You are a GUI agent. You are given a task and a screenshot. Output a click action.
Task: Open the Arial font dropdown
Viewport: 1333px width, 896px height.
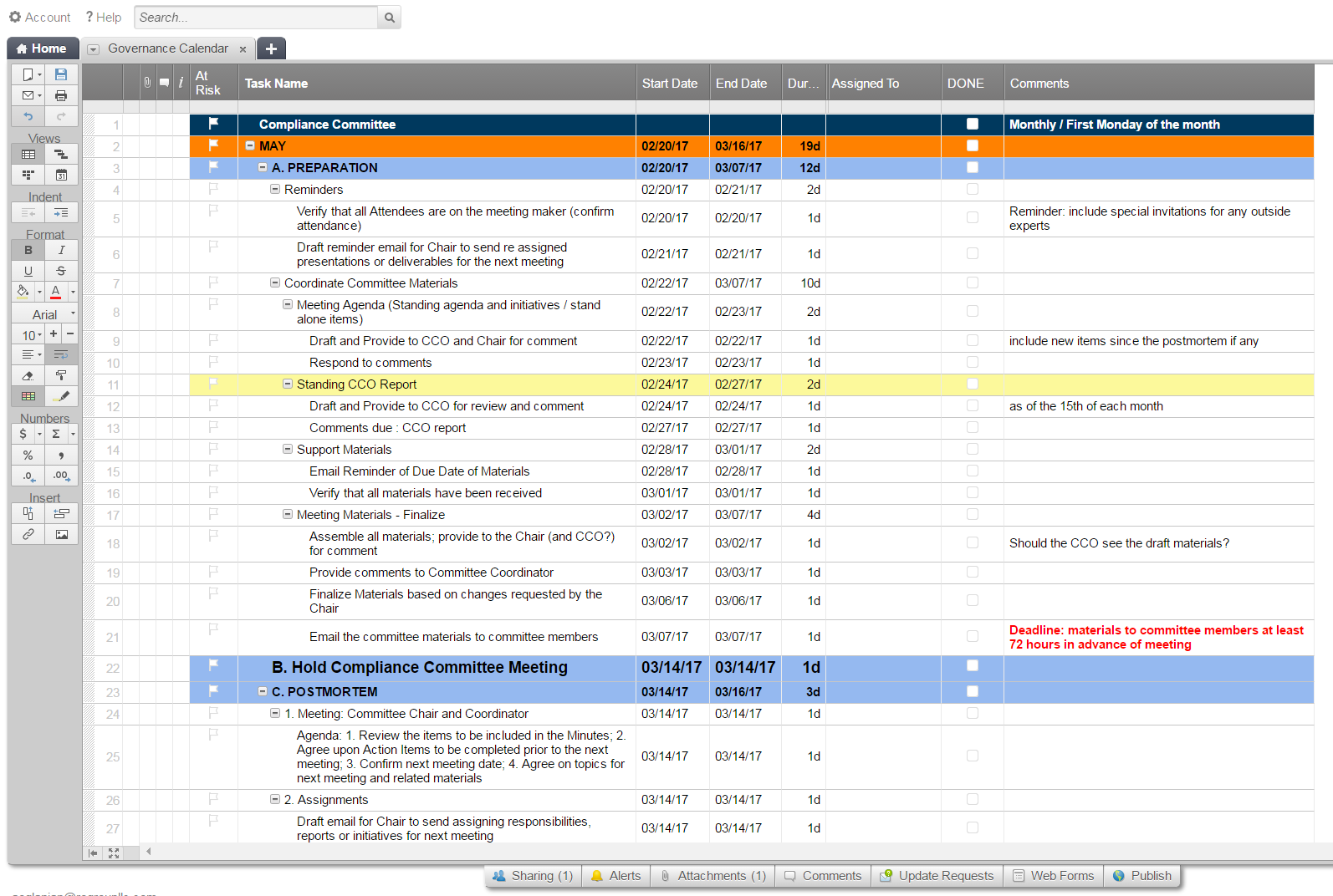45,314
